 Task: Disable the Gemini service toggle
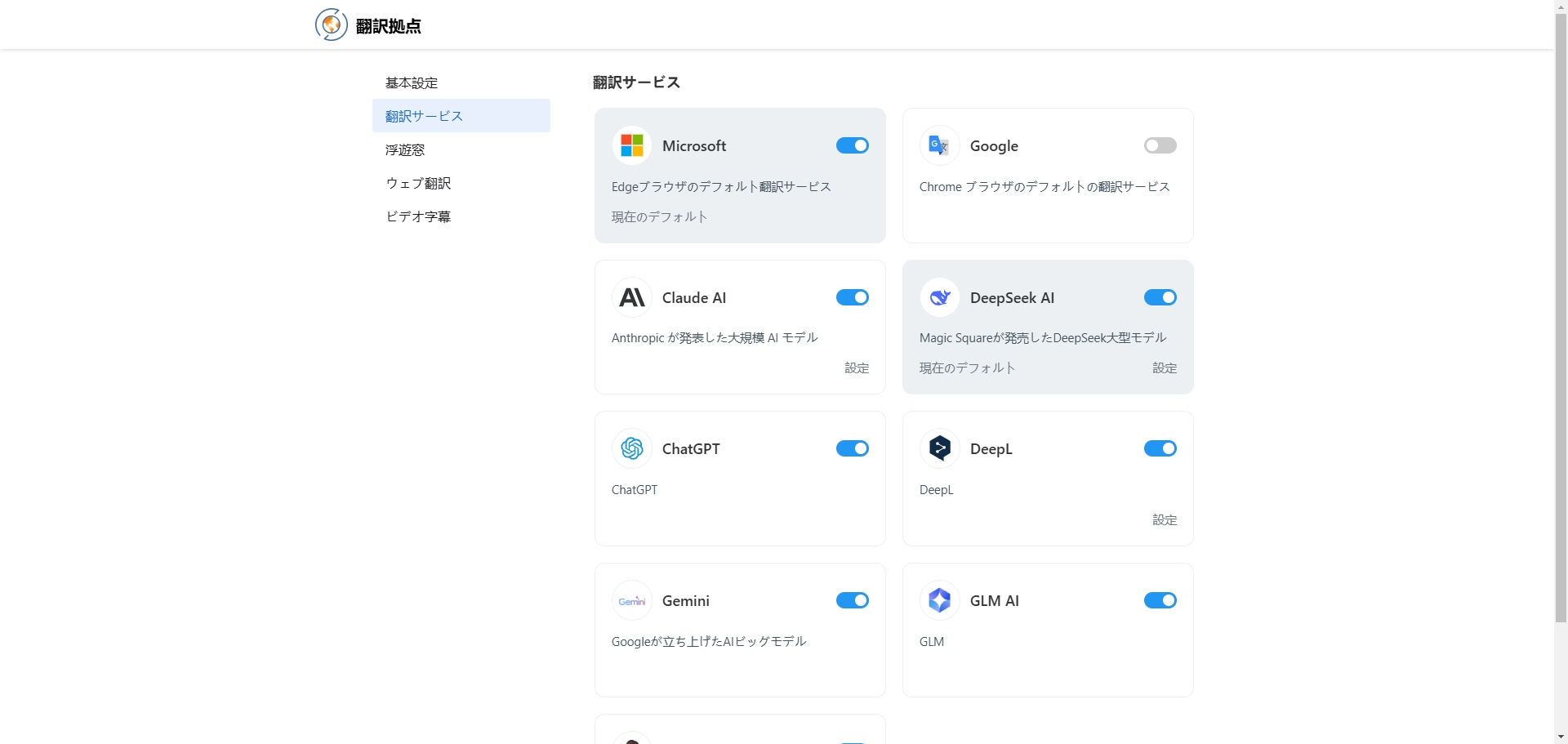tap(853, 600)
